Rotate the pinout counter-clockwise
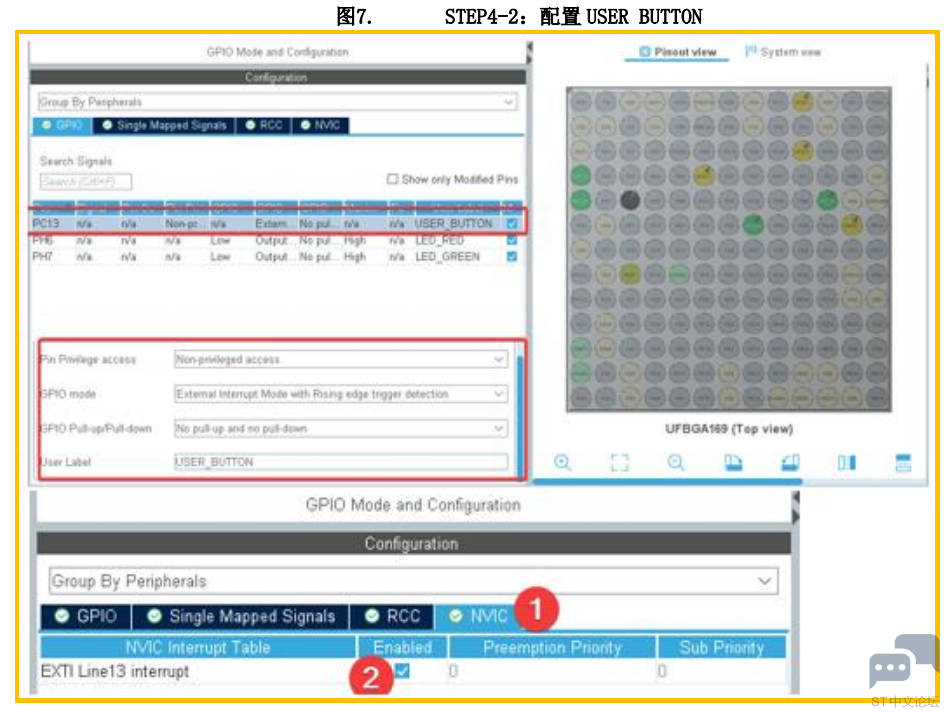This screenshot has height=717, width=948. (x=790, y=462)
